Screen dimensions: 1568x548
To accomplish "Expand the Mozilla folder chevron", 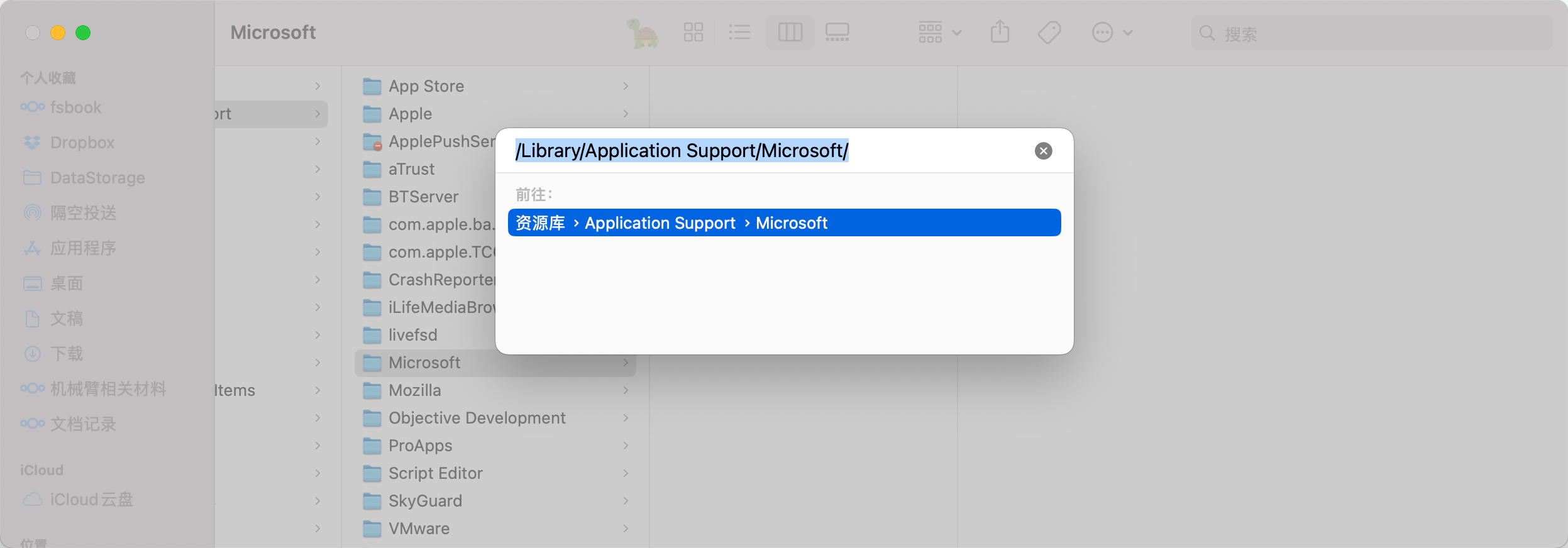I will coord(626,390).
